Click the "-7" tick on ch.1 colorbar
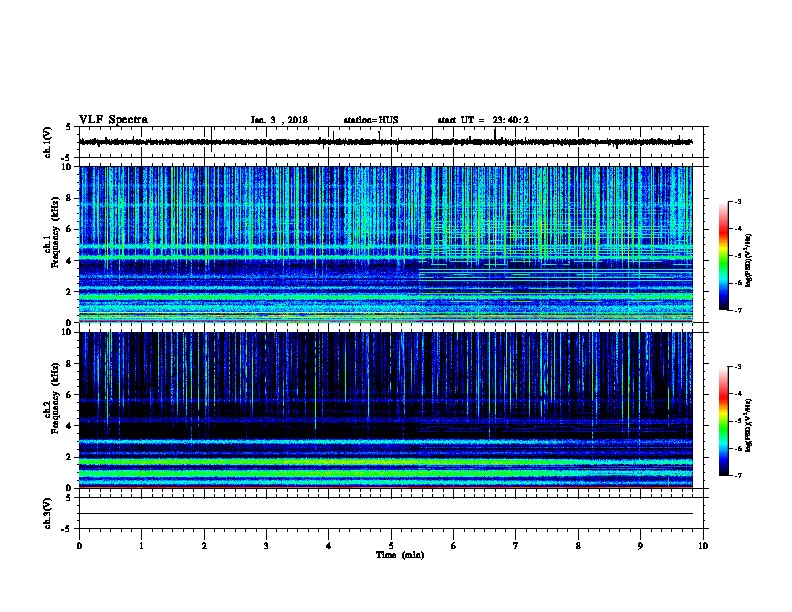792x612 pixels. (x=737, y=310)
